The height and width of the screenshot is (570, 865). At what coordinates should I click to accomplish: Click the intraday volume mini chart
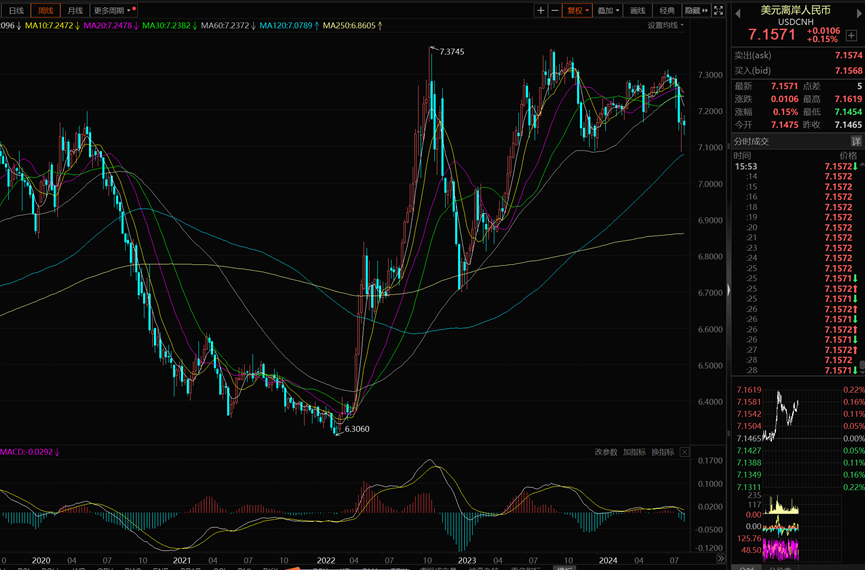(x=802, y=504)
